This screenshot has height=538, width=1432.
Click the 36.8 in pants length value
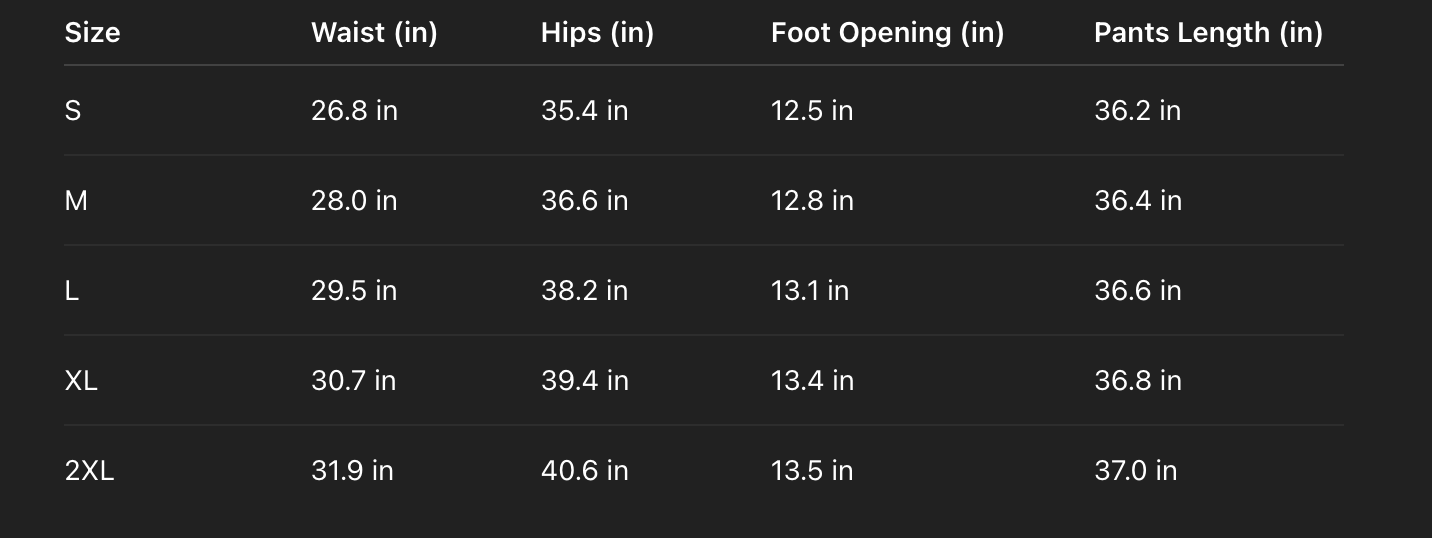click(1137, 380)
